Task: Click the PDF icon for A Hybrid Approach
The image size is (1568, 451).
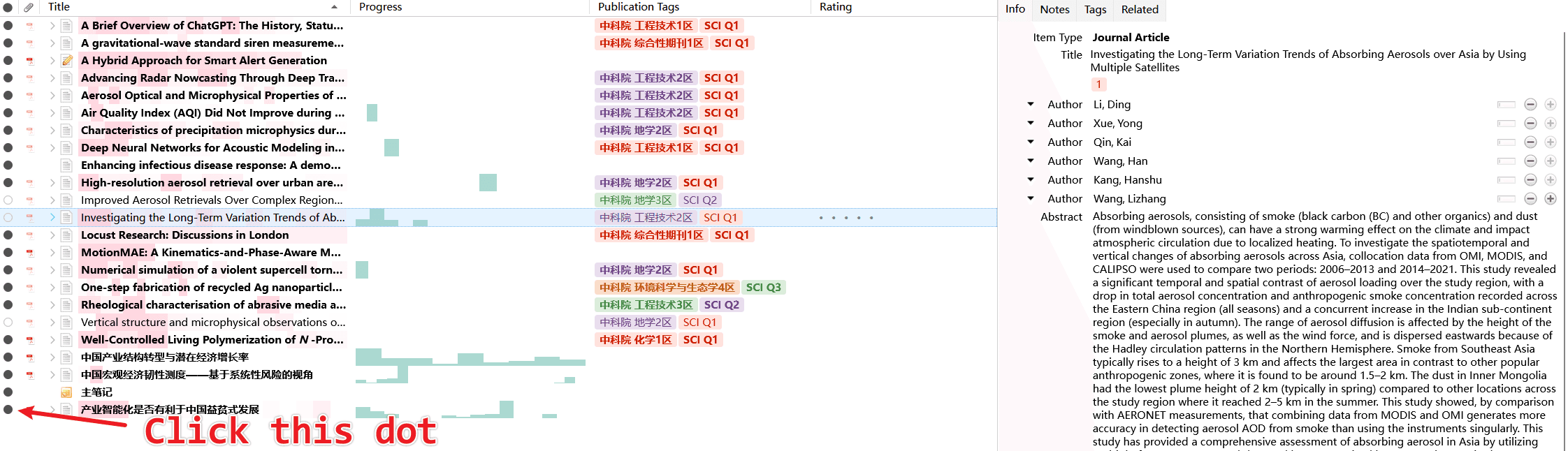Action: click(29, 61)
